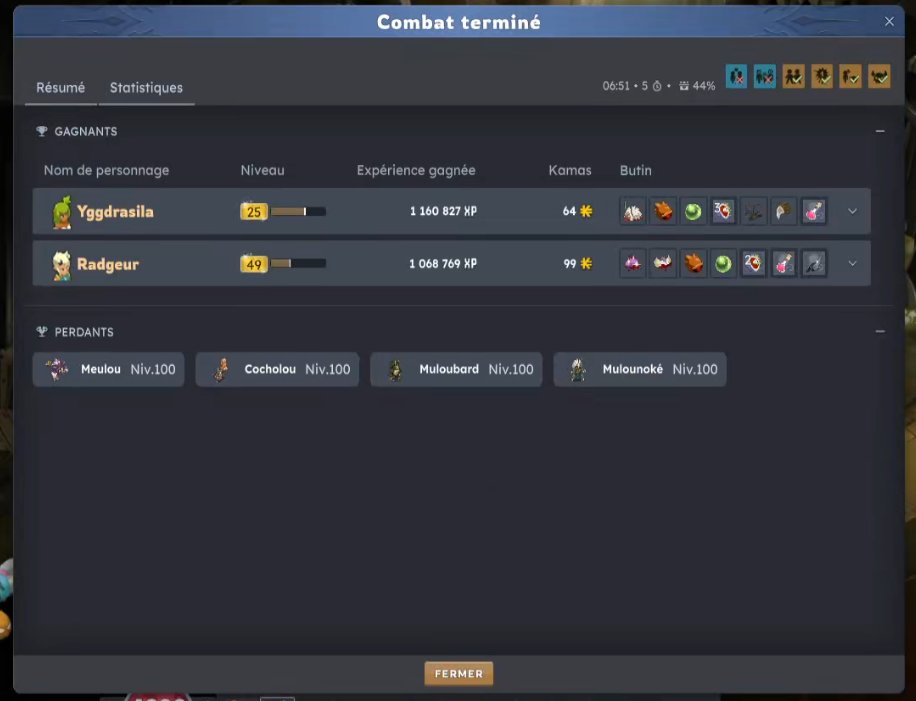Click the 1 160 827 XP value
Image resolution: width=916 pixels, height=701 pixels.
(443, 211)
